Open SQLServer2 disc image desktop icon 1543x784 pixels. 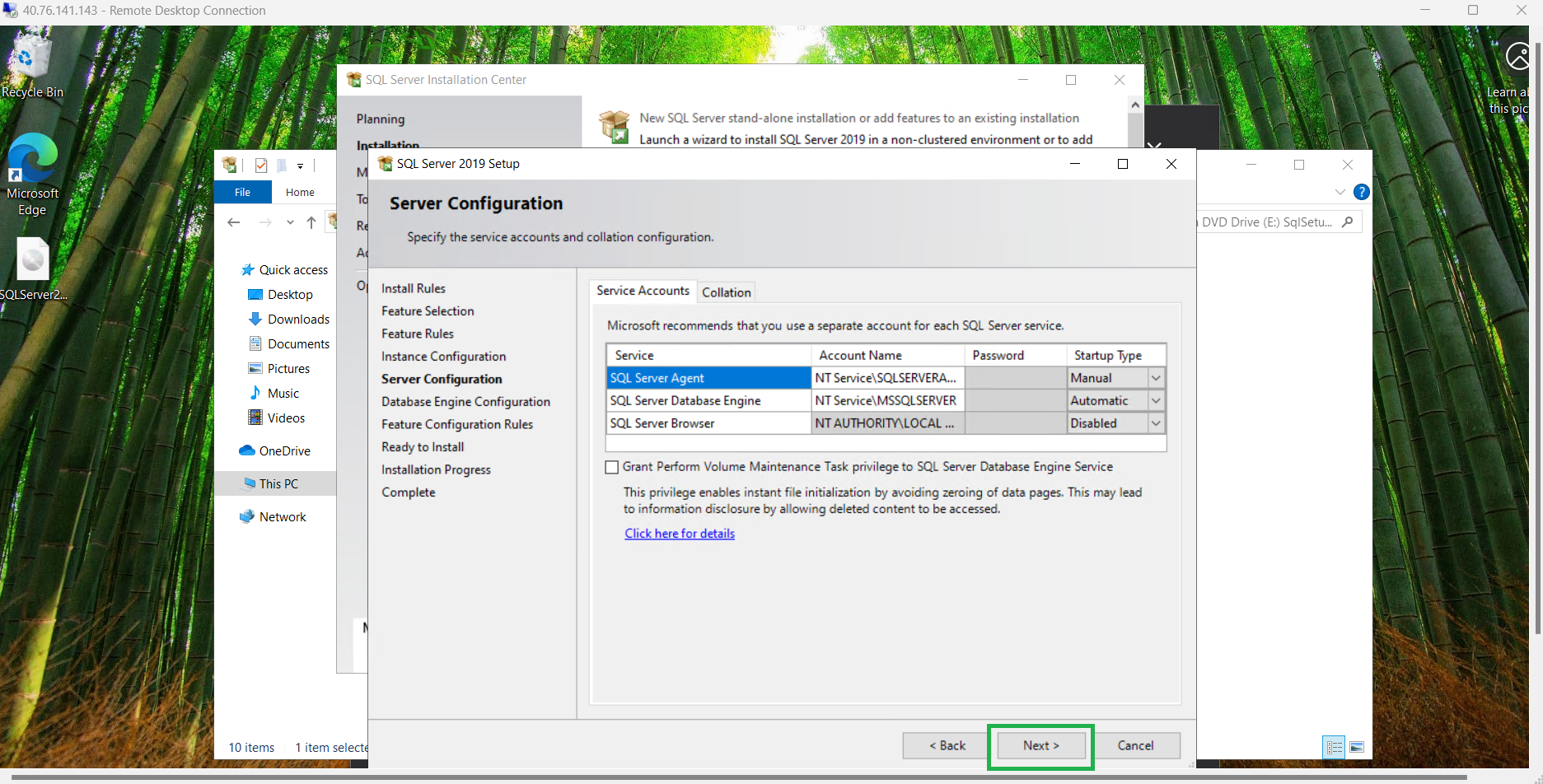pos(33,269)
